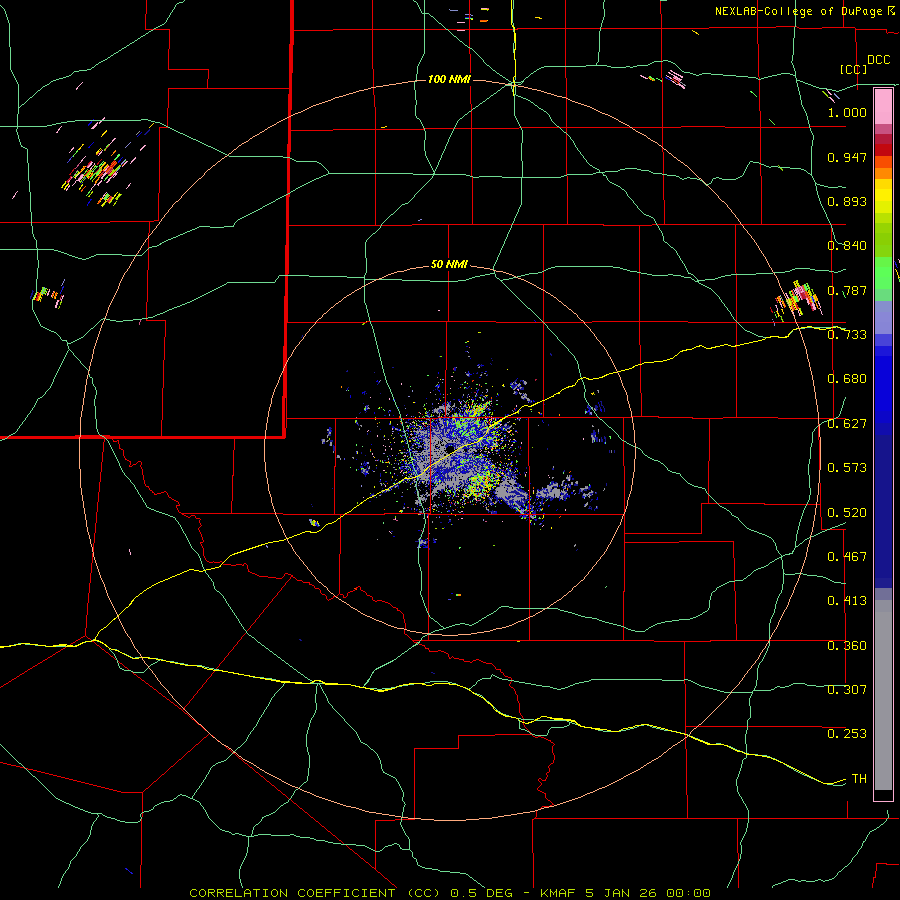Click the 0.947 scale value

[x=847, y=157]
